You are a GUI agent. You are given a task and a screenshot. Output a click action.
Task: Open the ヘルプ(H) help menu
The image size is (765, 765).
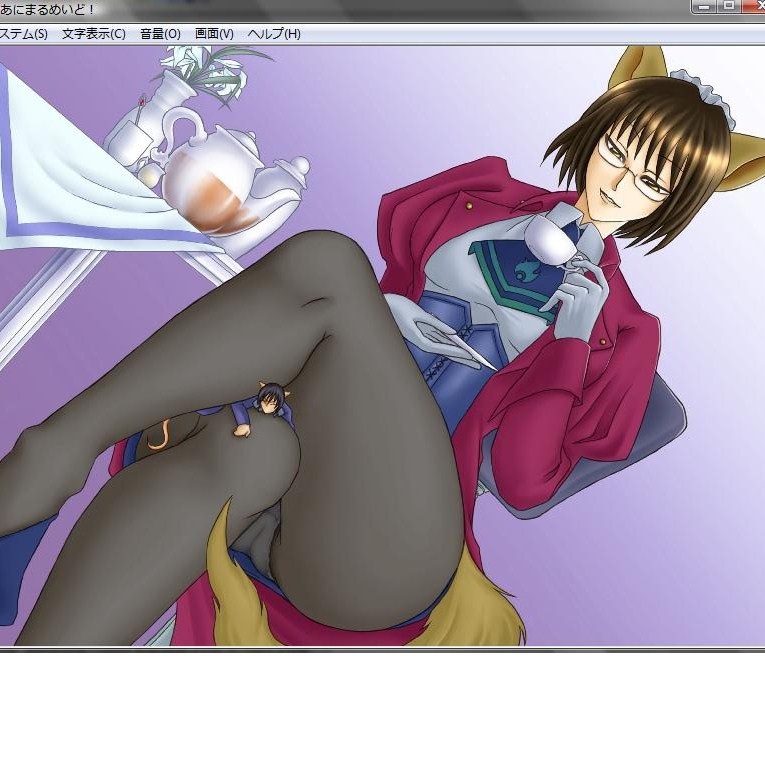pyautogui.click(x=273, y=34)
